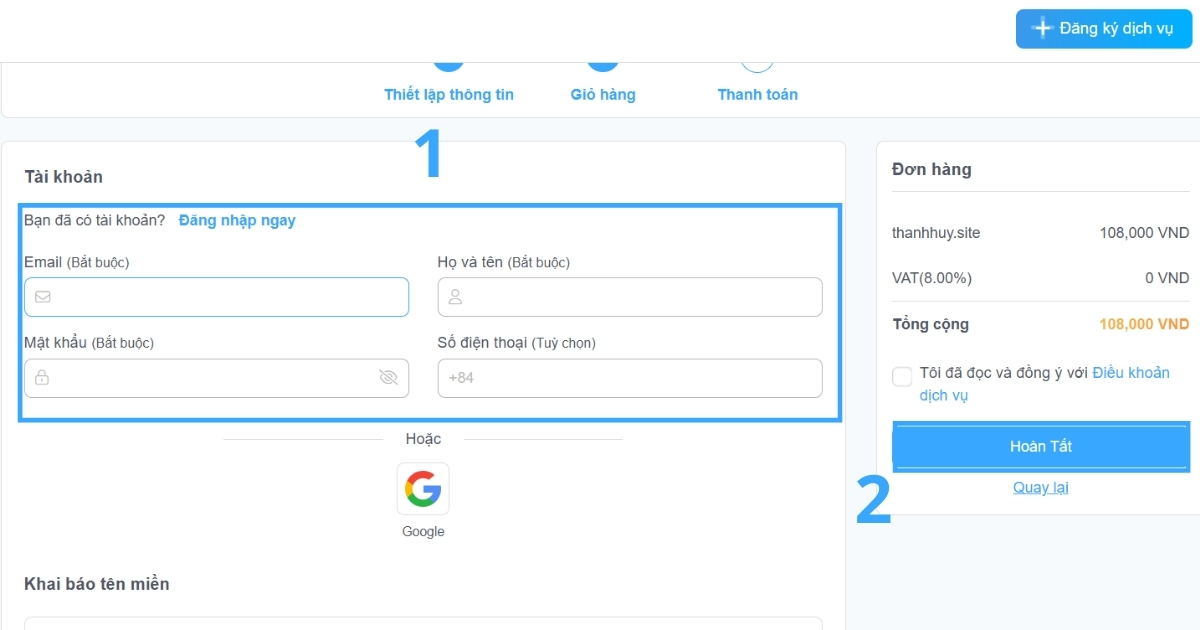Check the terms of service agreement checkbox

[x=902, y=376]
